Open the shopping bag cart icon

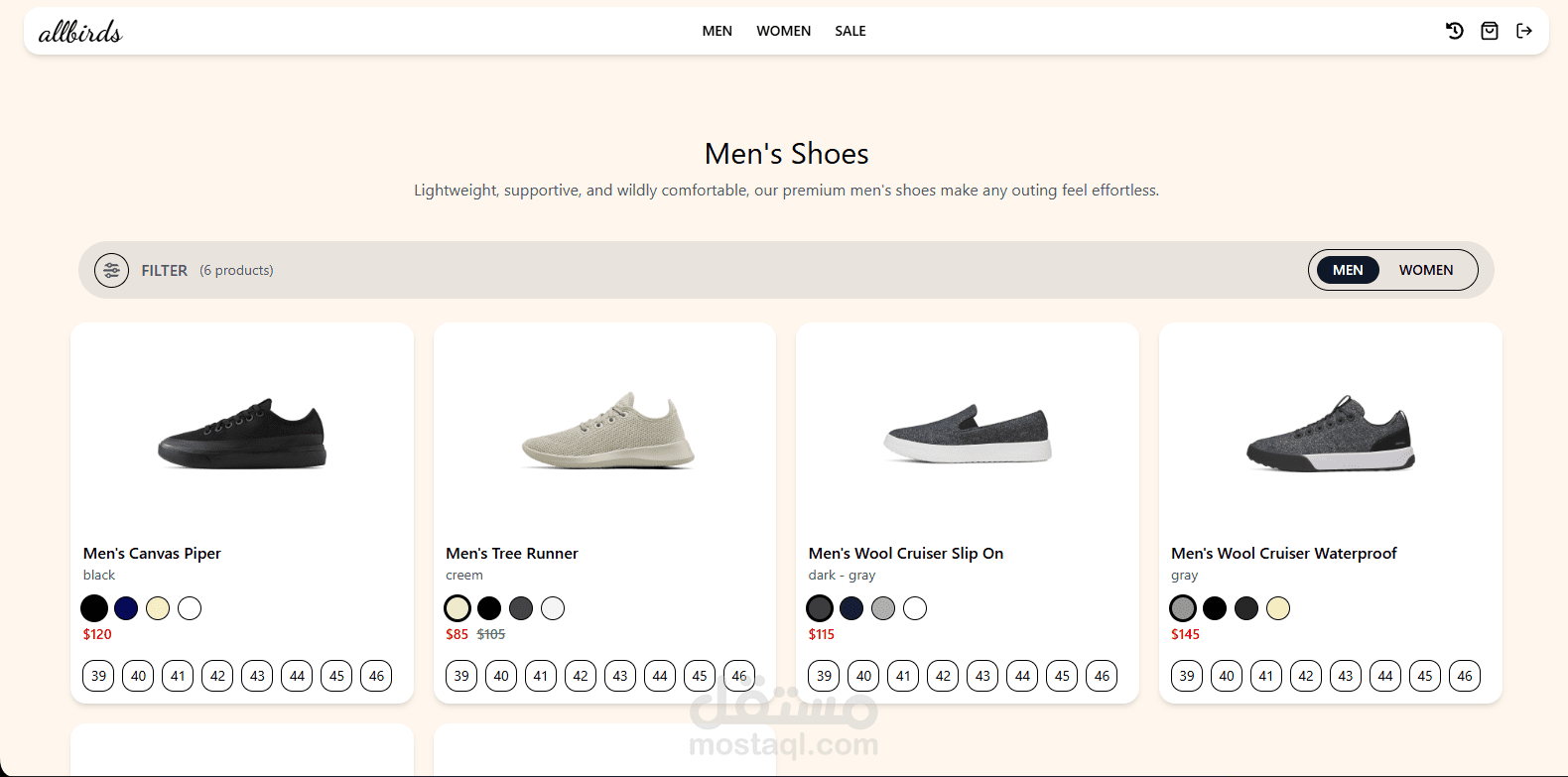click(1490, 31)
